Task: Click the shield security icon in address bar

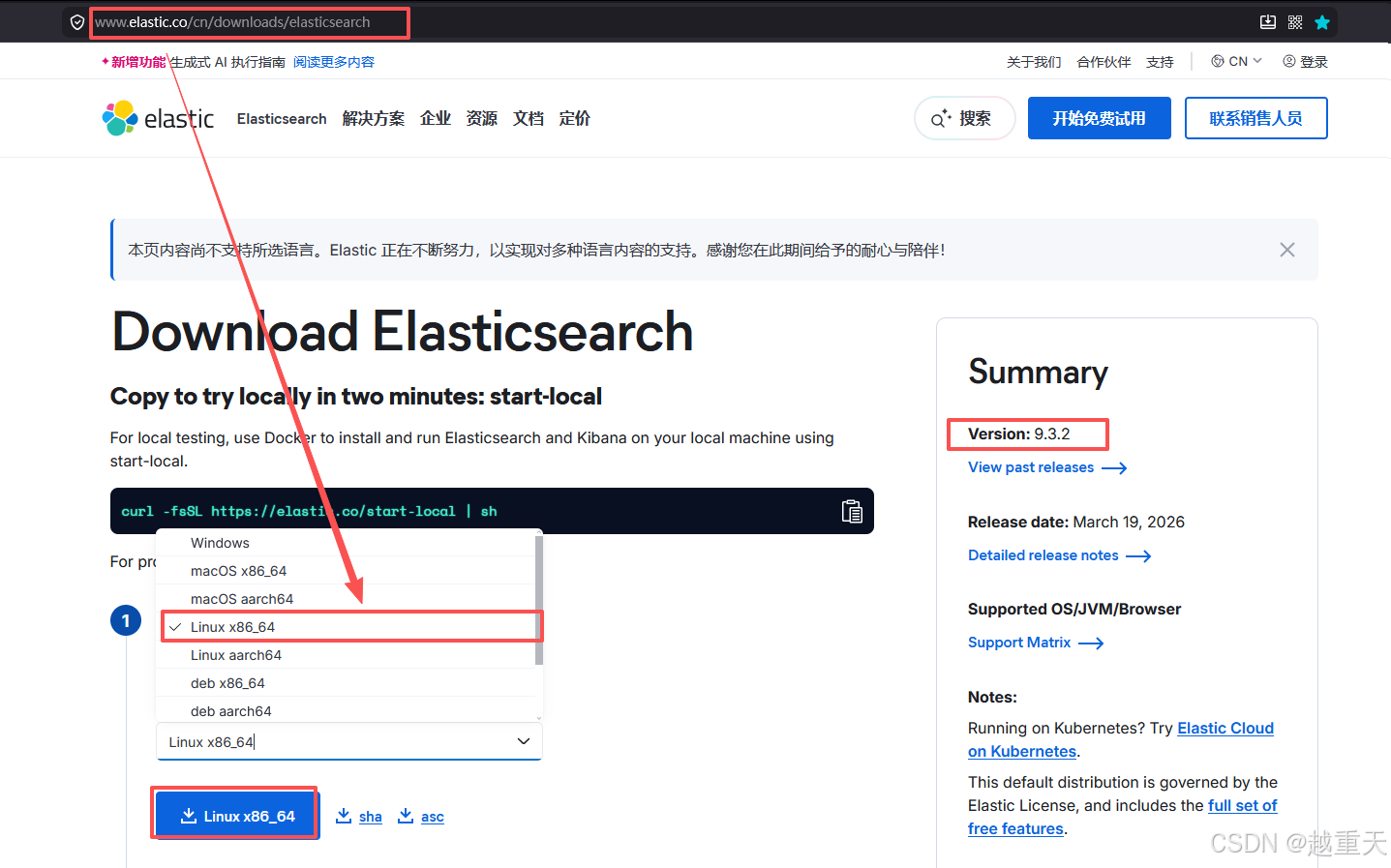Action: point(77,22)
